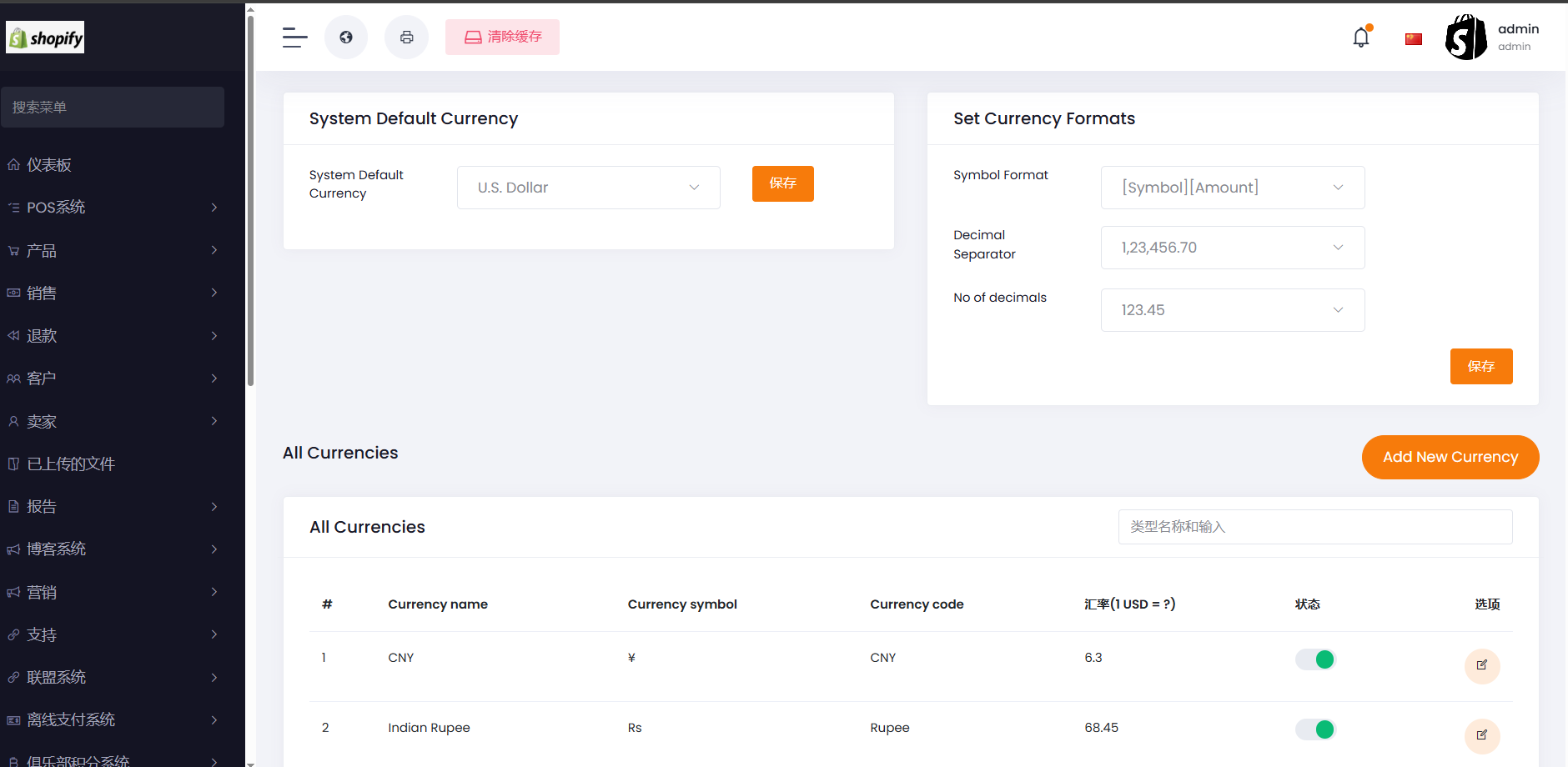
Task: Click edit icon for Indian Rupee
Action: coord(1481,735)
